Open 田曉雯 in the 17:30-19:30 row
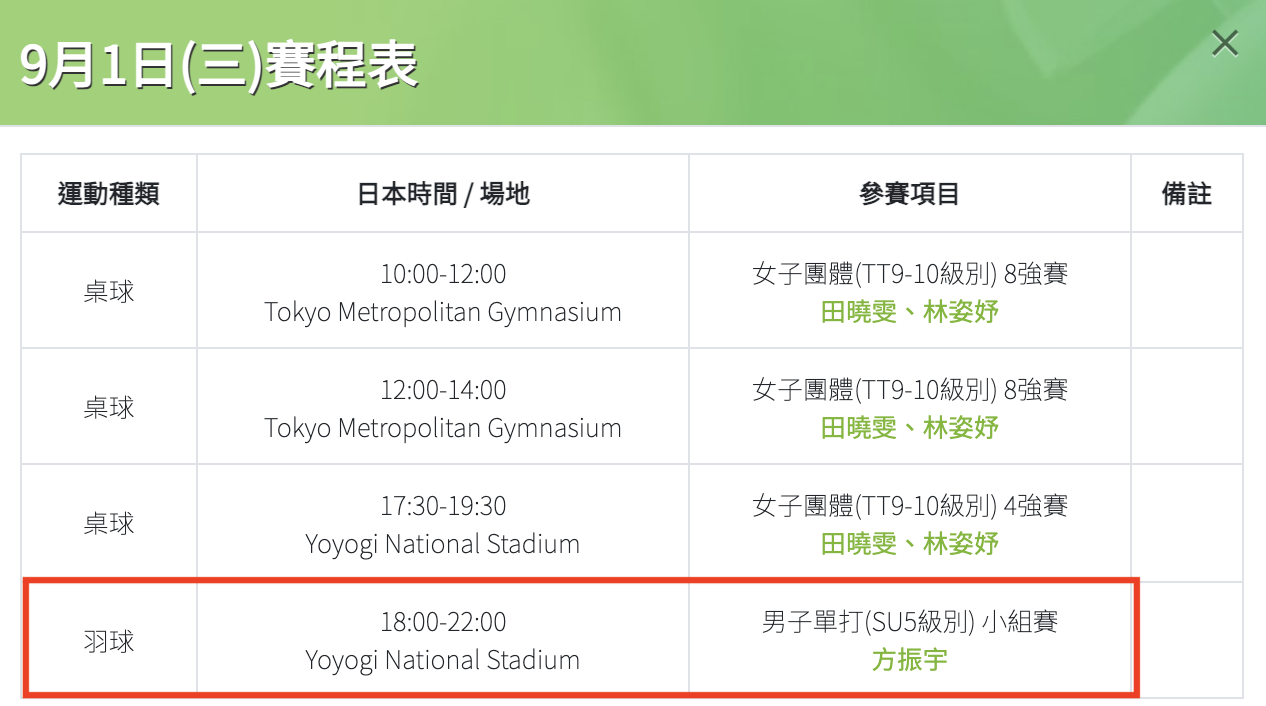The image size is (1266, 706). (x=858, y=544)
